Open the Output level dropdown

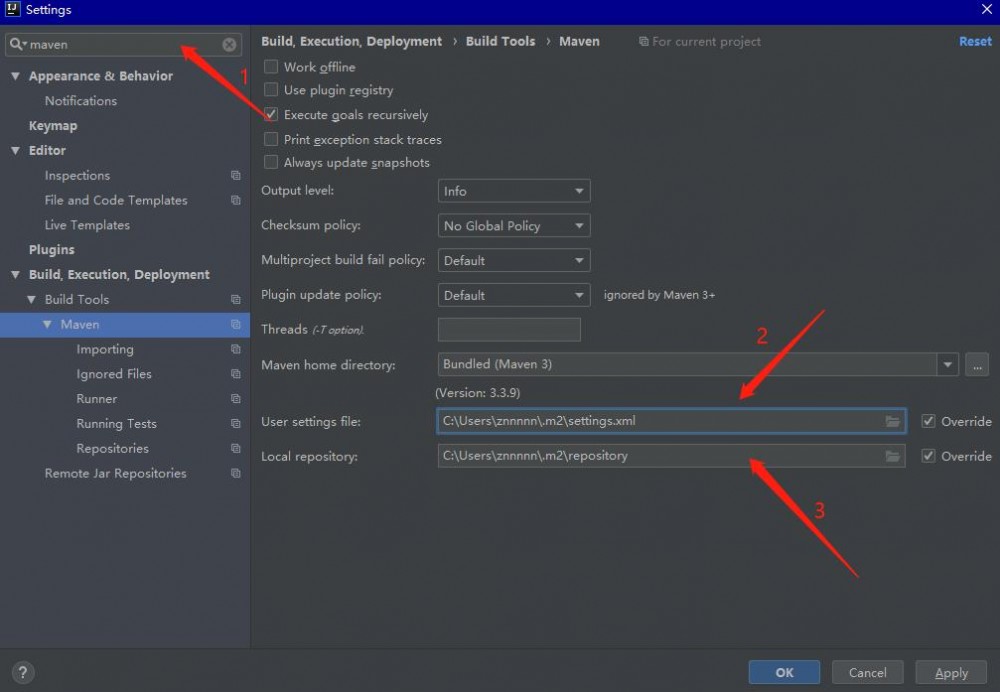514,191
